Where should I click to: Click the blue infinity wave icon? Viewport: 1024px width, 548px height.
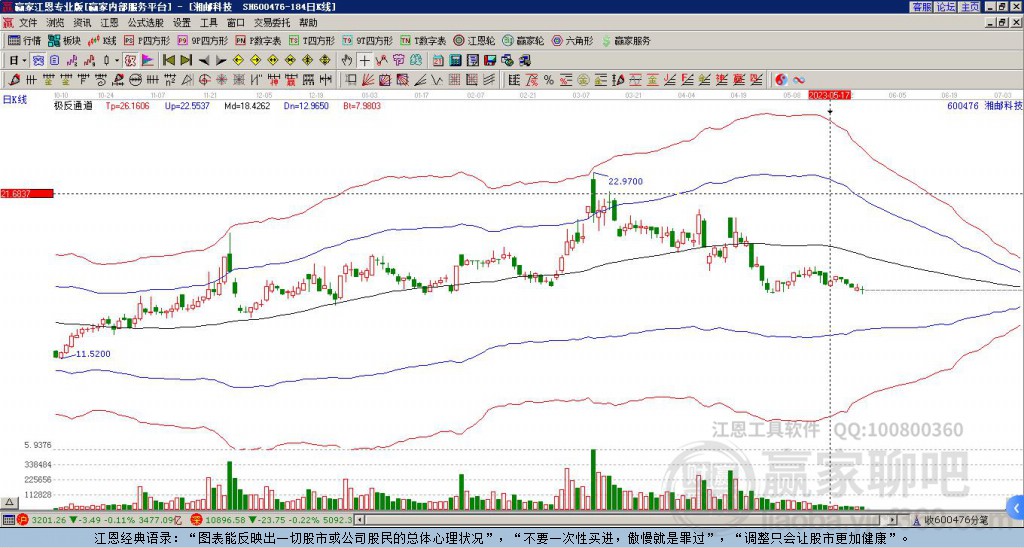(x=799, y=80)
